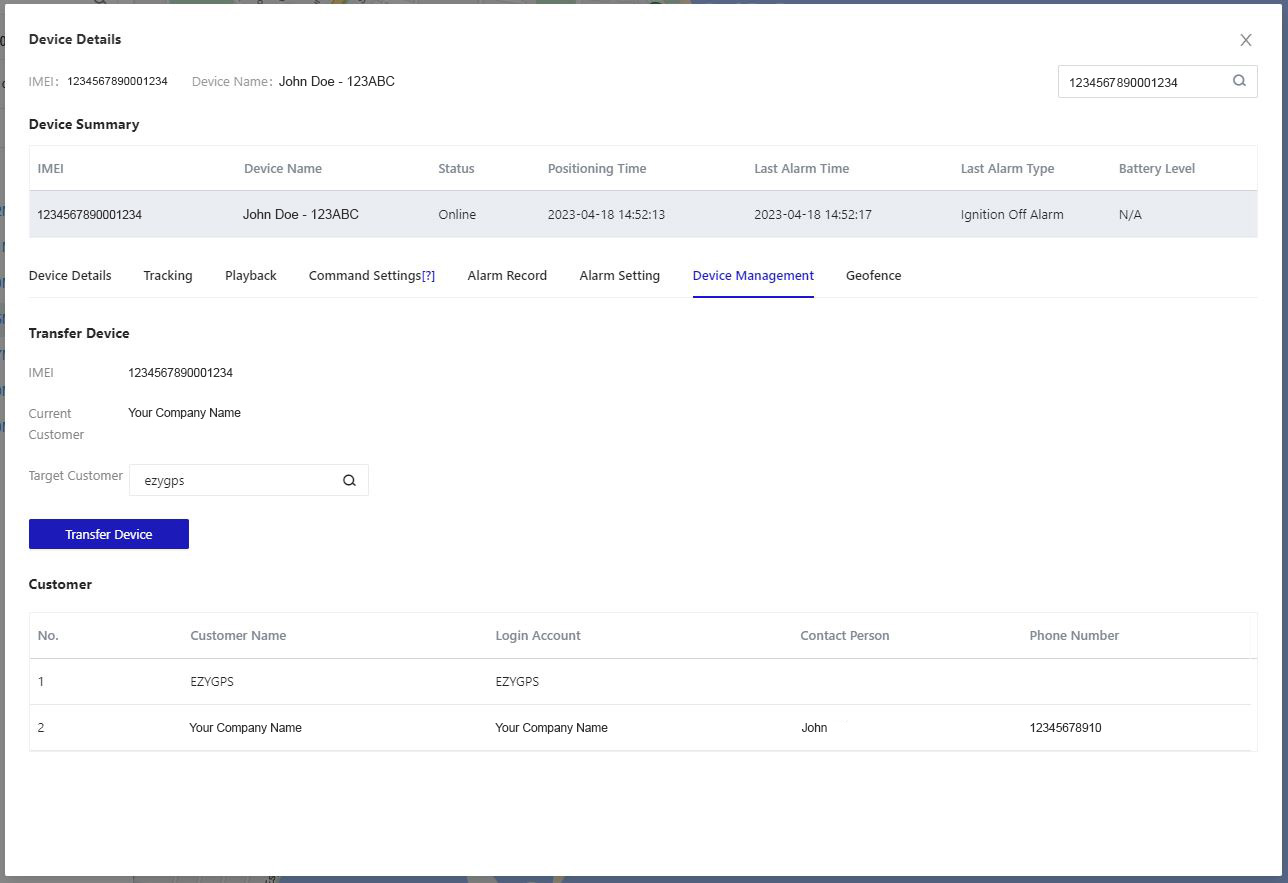
Task: Click the Last Alarm Type column header
Action: tap(1007, 168)
